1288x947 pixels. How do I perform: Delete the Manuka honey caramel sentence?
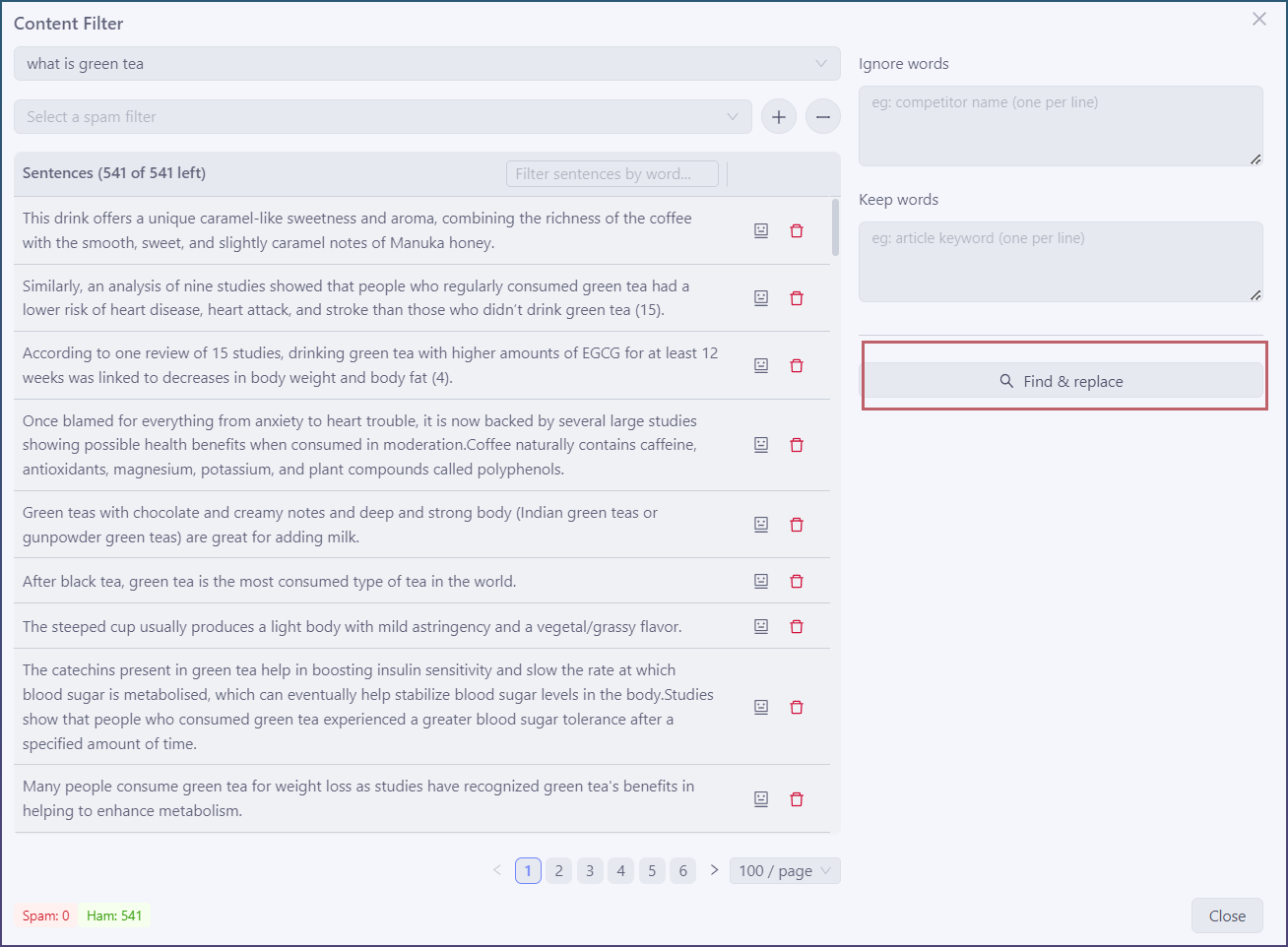pos(797,230)
